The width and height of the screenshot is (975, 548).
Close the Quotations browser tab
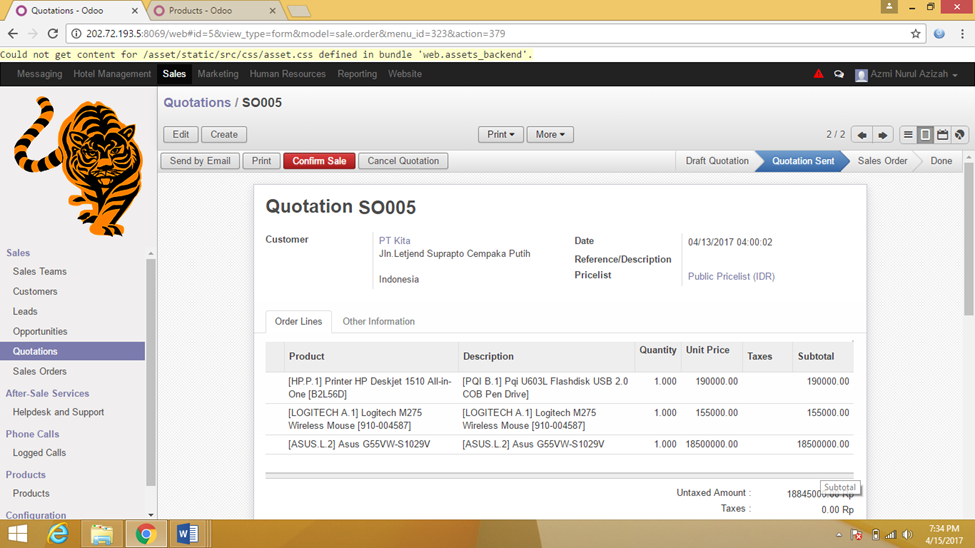[x=134, y=11]
